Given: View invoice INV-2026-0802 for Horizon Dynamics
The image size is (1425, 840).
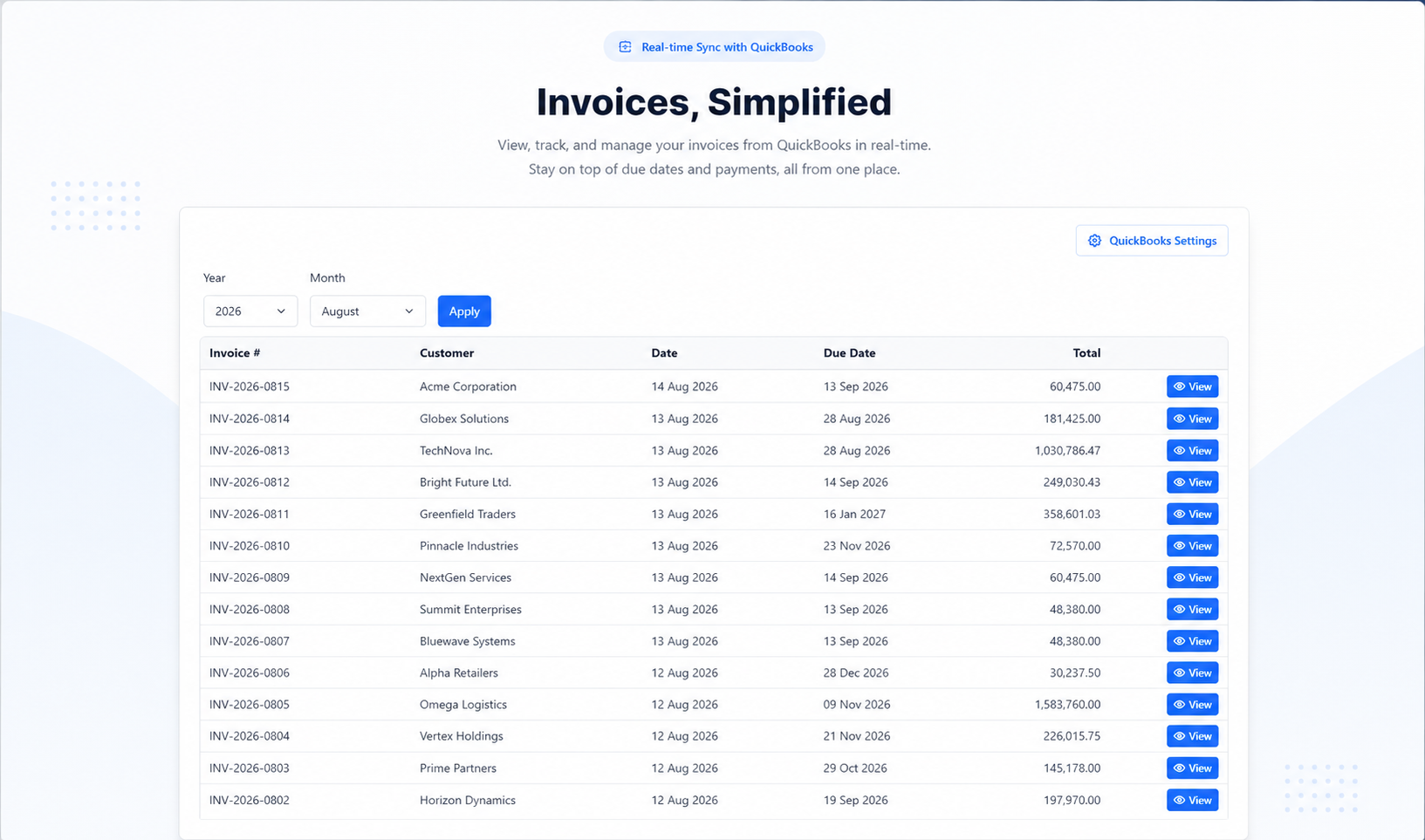Looking at the screenshot, I should (1192, 800).
